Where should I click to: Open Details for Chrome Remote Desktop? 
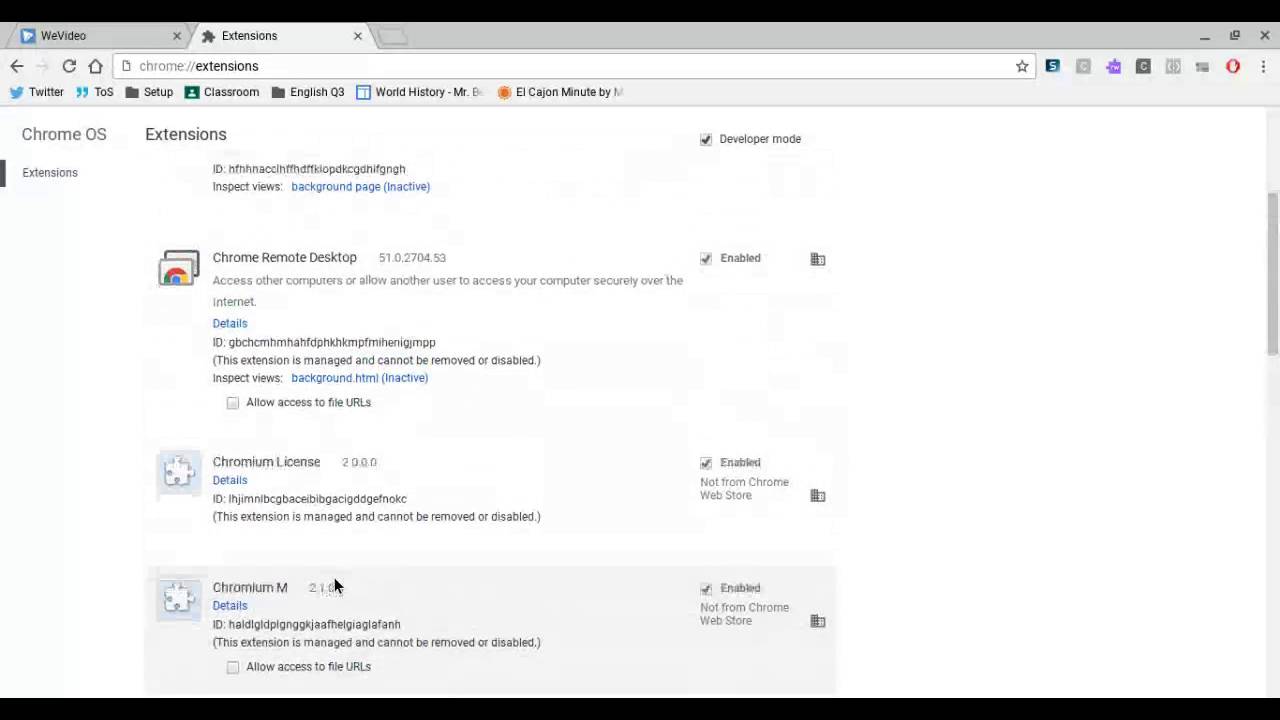tap(230, 323)
